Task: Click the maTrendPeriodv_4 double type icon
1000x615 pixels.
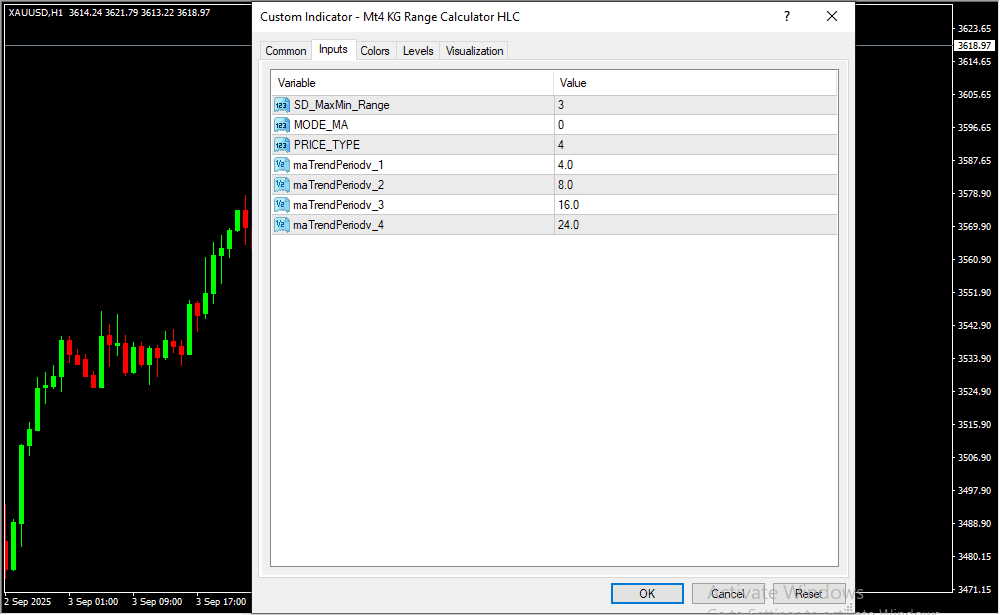Action: click(x=281, y=225)
